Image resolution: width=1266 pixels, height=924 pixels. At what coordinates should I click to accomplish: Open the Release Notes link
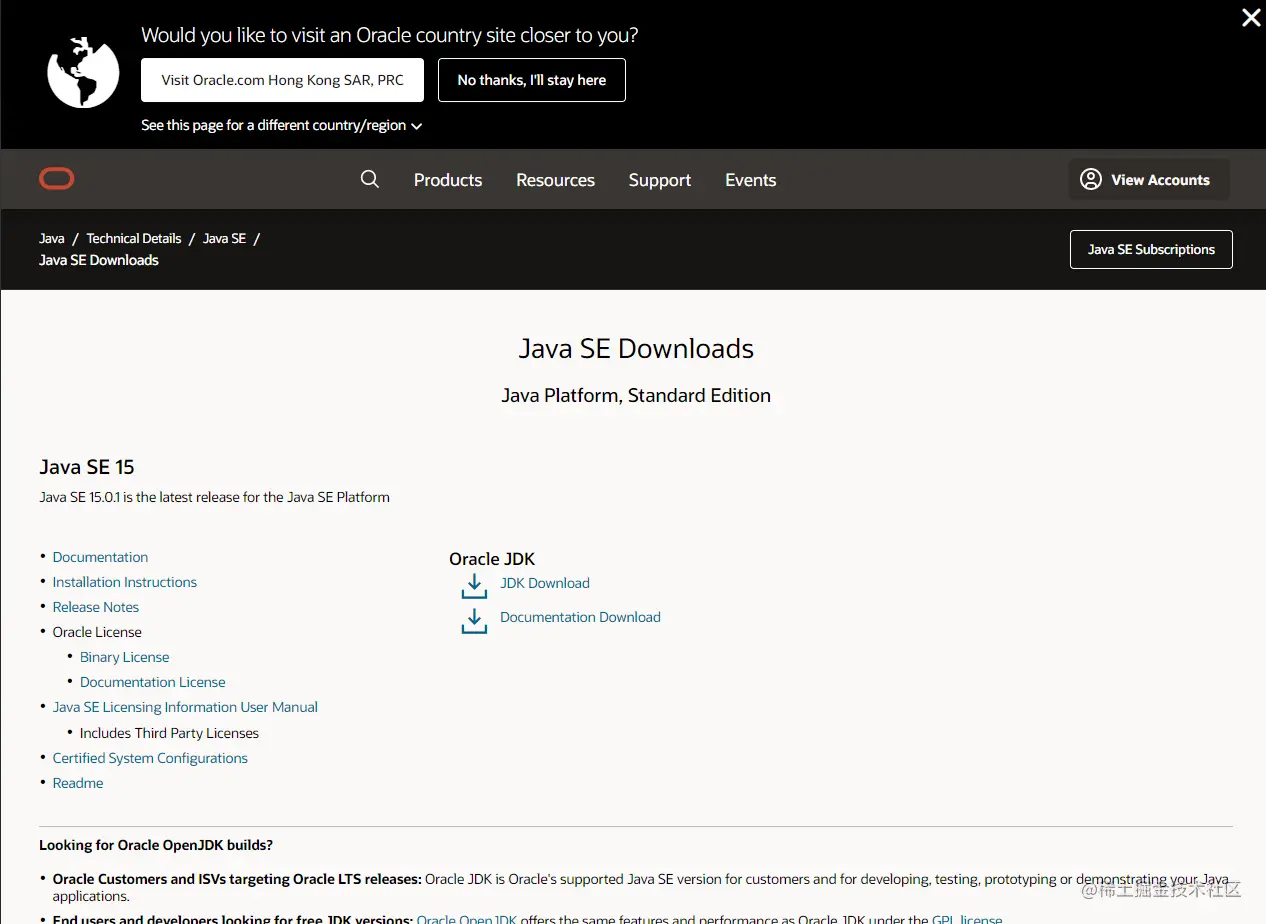pos(96,607)
